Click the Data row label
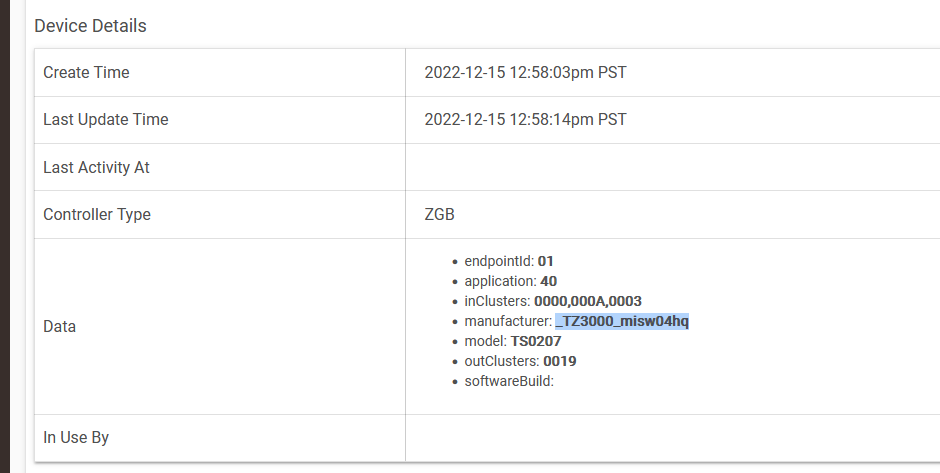 pyautogui.click(x=60, y=326)
